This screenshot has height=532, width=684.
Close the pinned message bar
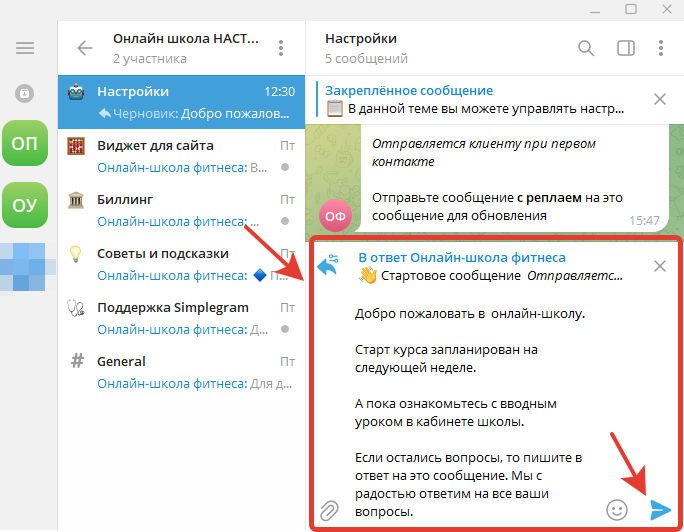660,98
